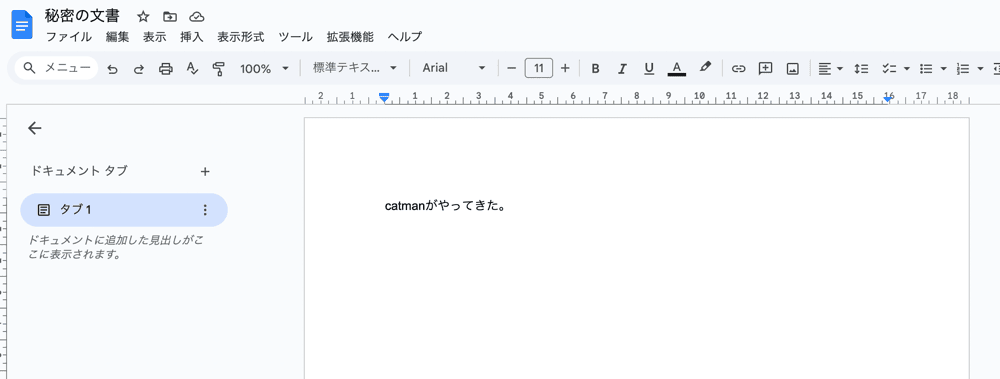
Task: Open the text color picker
Action: 677,68
